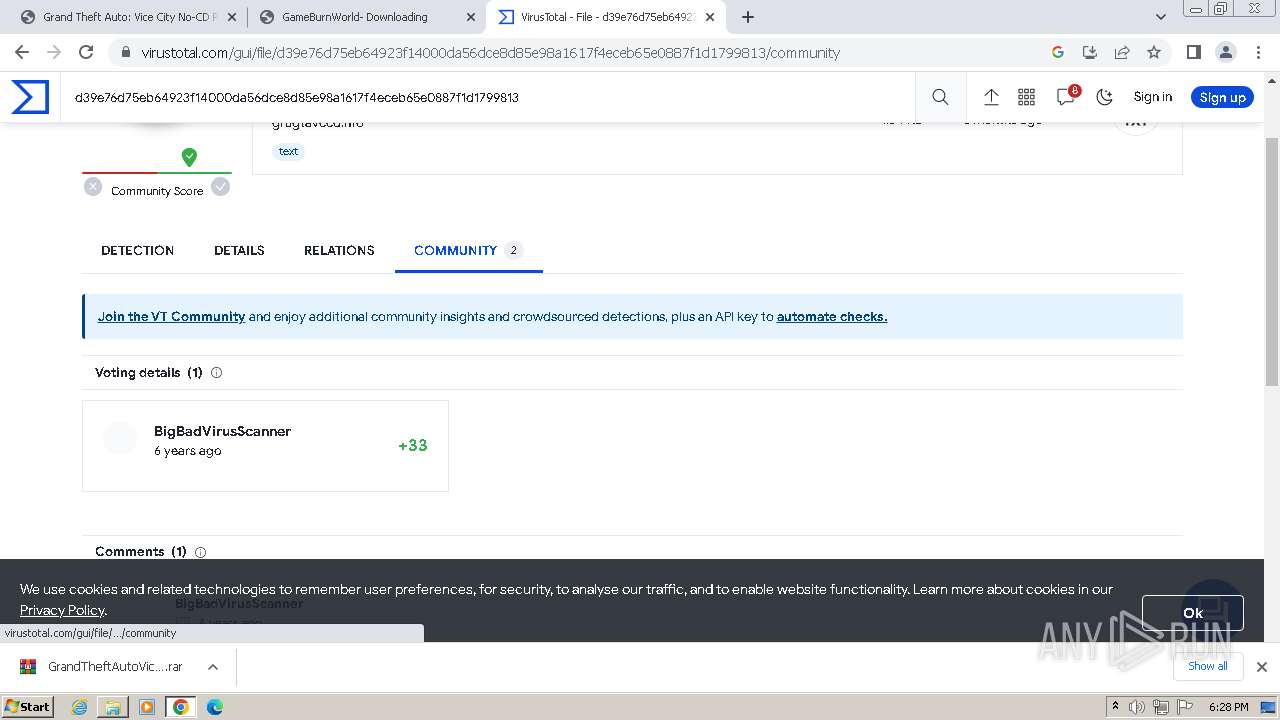Screen dimensions: 1280x720
Task: Click the Sign up button
Action: [x=1222, y=97]
